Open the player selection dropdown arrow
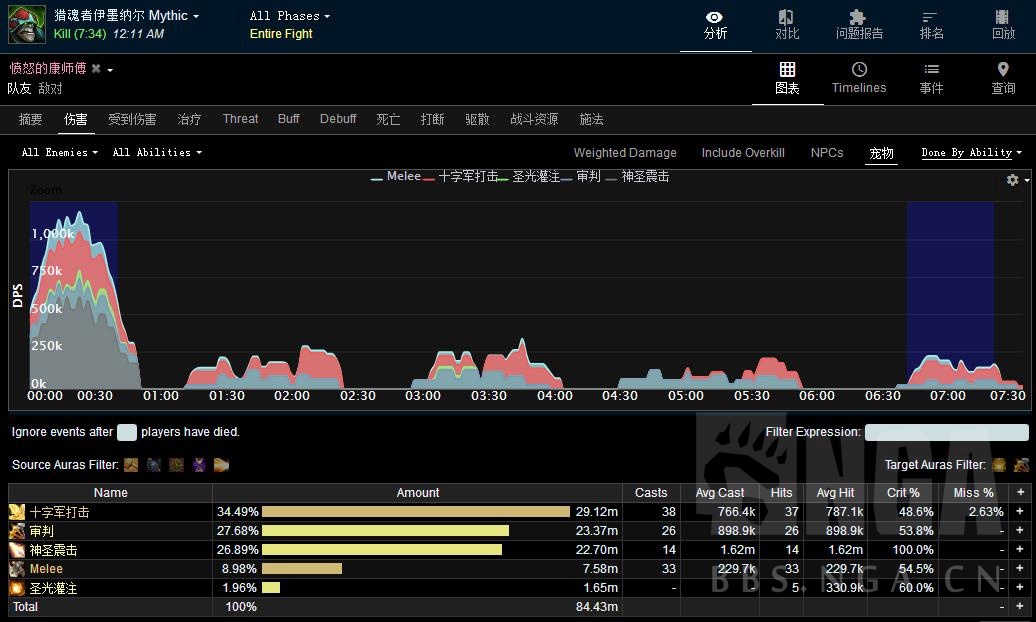This screenshot has height=622, width=1036. point(110,69)
